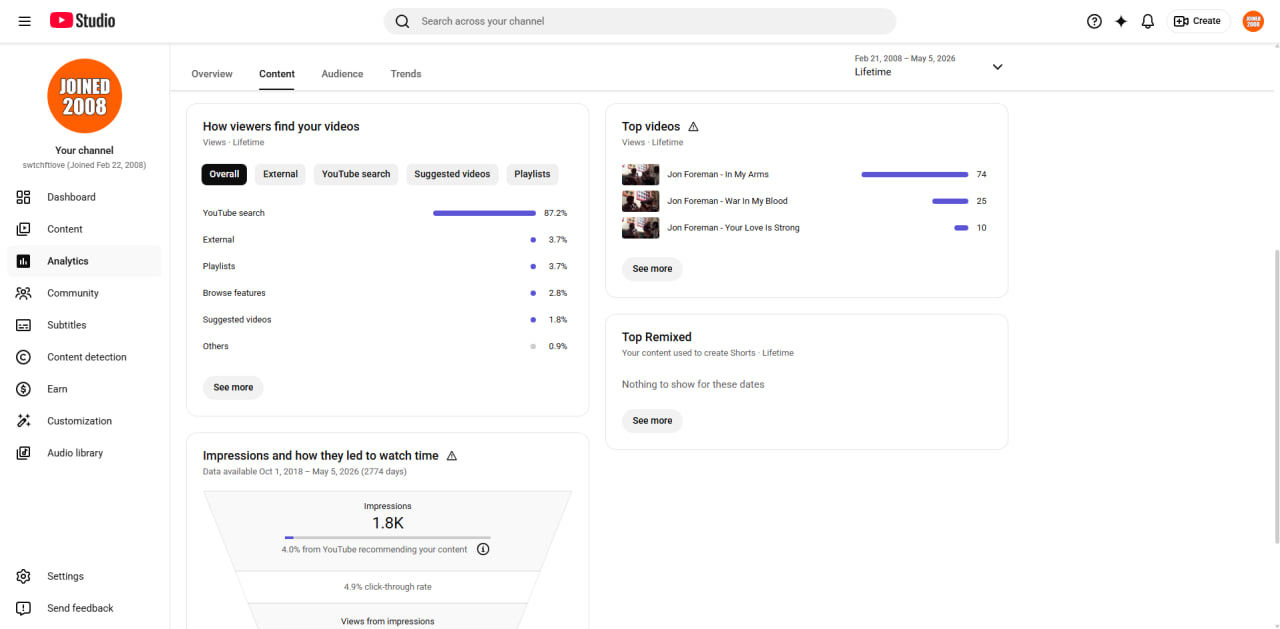Screen dimensions: 1280x629
Task: Select the Content analytics tab
Action: tap(277, 74)
